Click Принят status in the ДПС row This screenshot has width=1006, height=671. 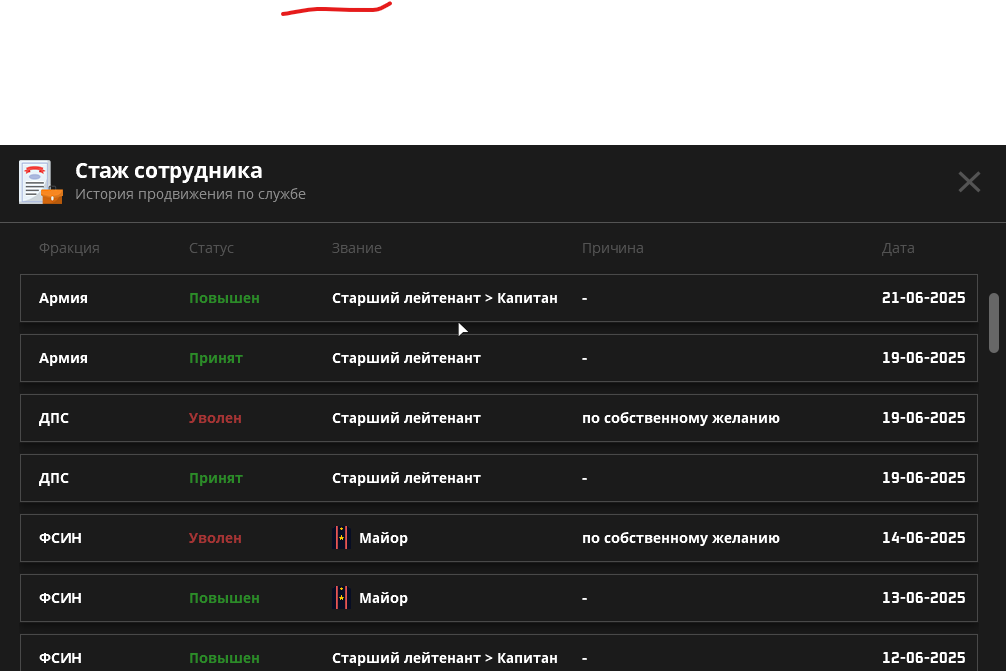[x=216, y=478]
